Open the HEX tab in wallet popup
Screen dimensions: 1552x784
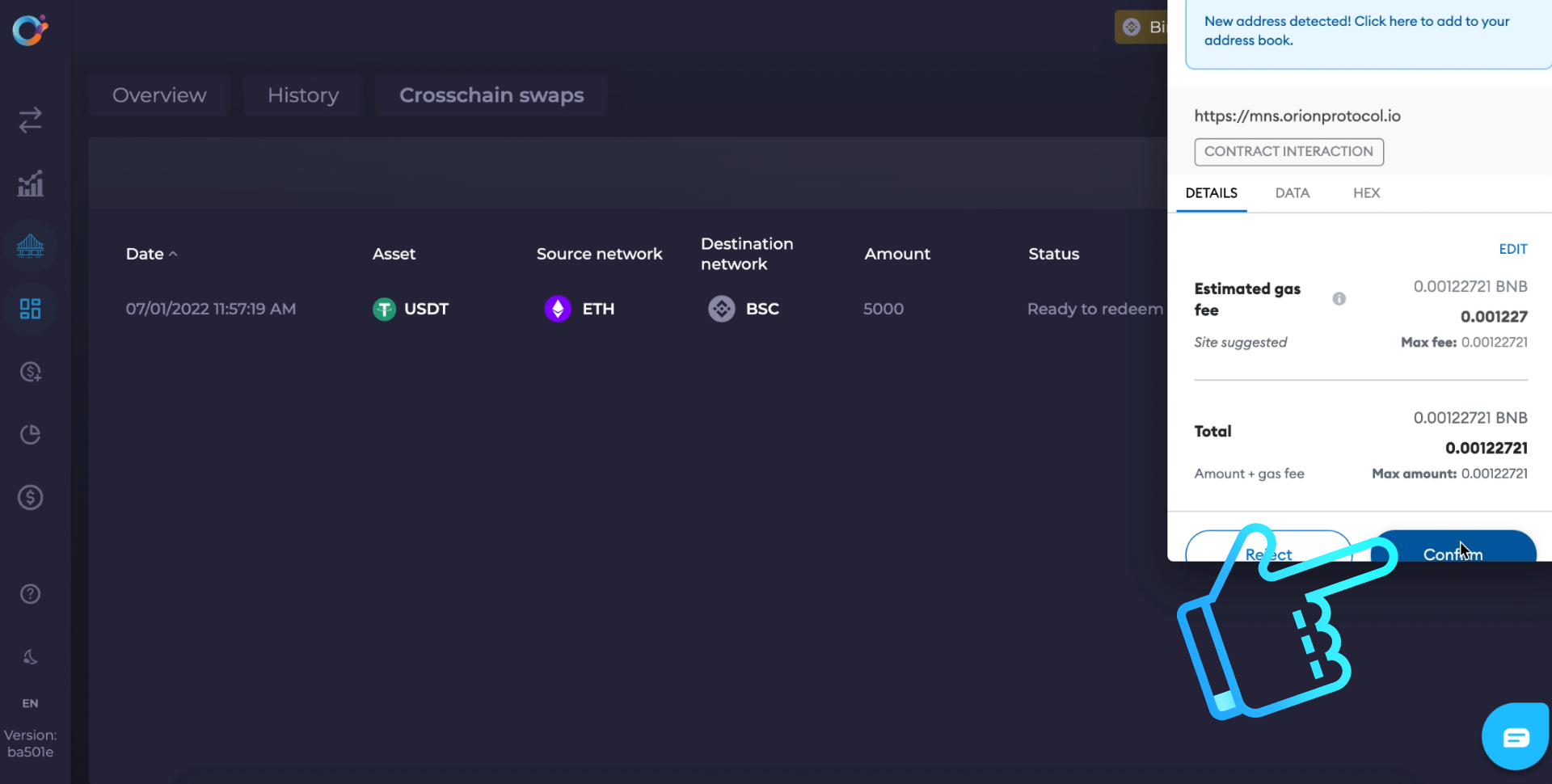point(1367,193)
